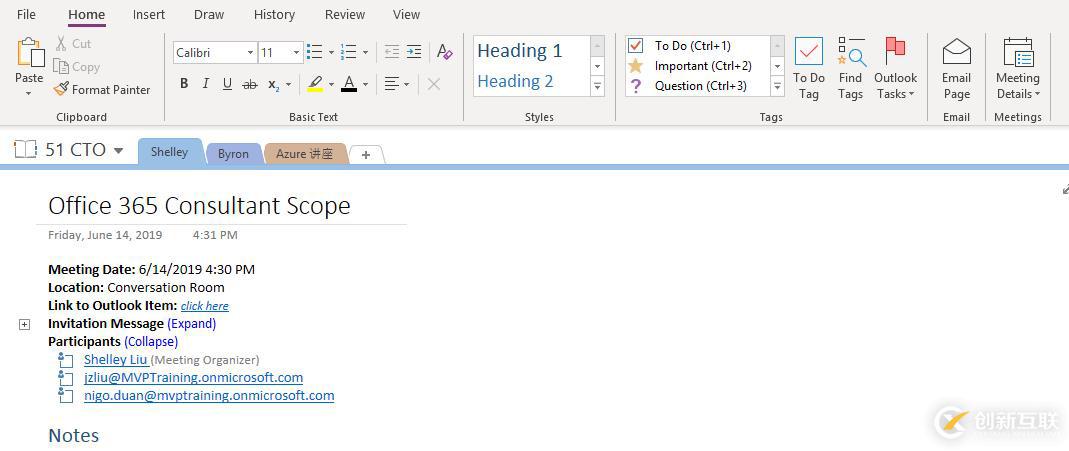
Task: Open highlight color dropdown arrow
Action: pyautogui.click(x=331, y=84)
